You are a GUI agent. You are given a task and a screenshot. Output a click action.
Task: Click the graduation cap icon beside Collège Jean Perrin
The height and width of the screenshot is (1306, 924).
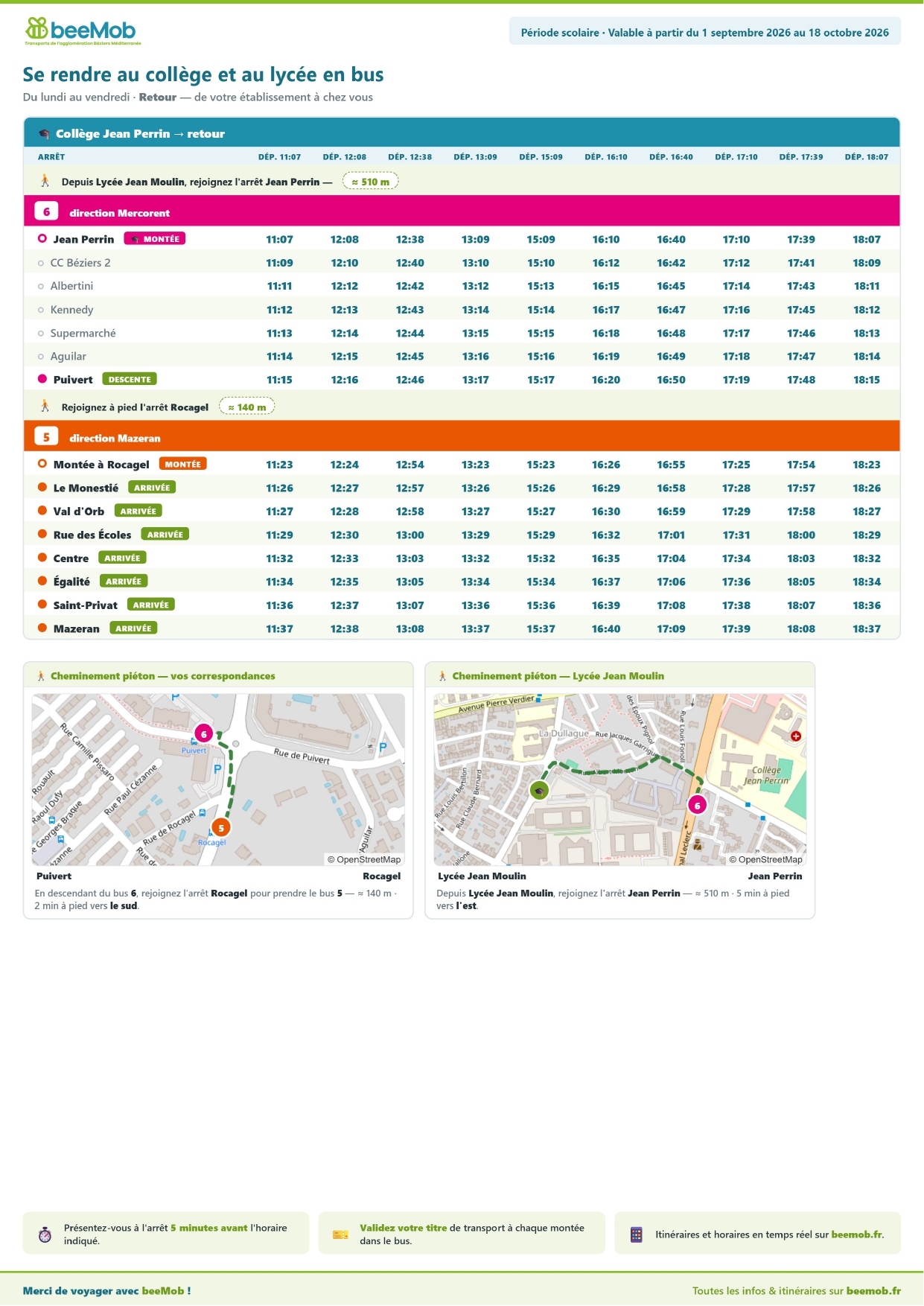(x=44, y=134)
